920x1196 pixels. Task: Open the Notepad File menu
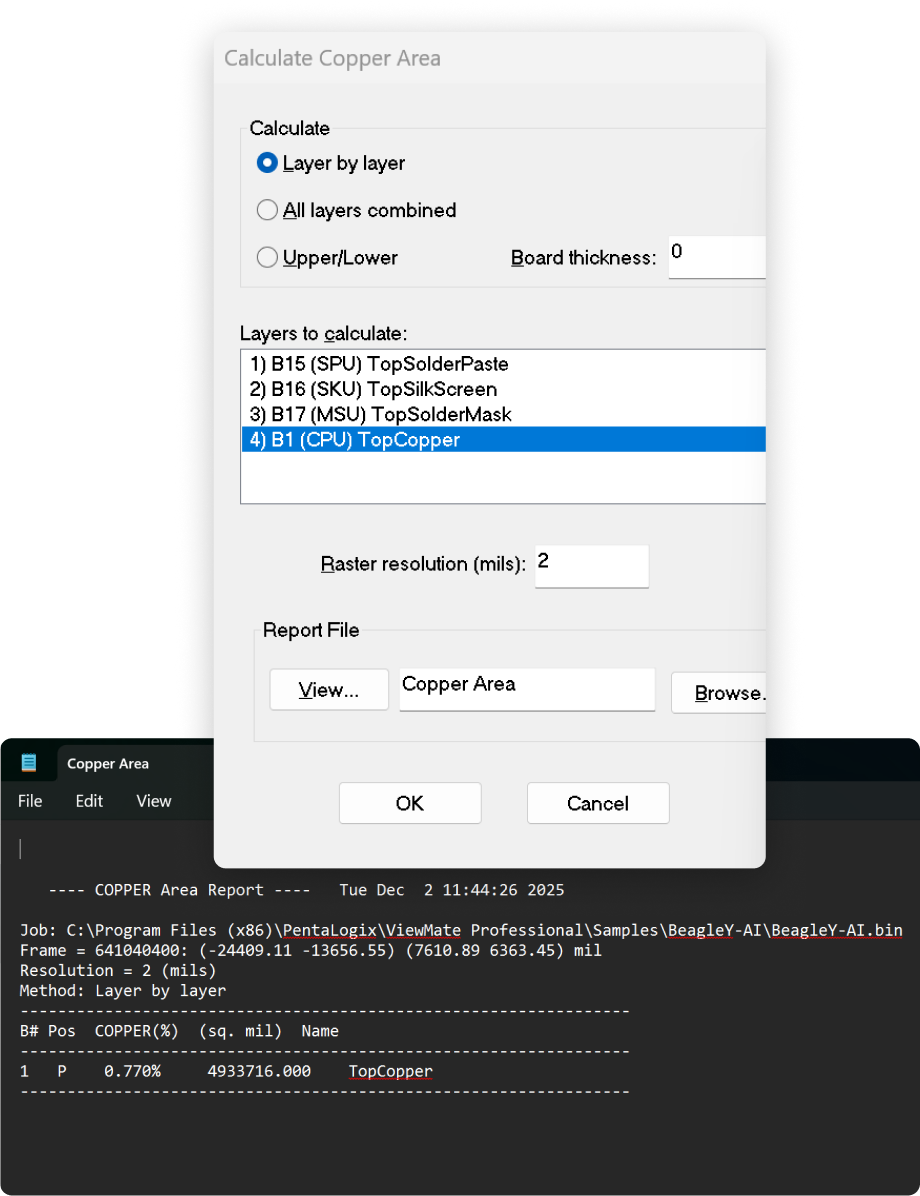pyautogui.click(x=30, y=801)
